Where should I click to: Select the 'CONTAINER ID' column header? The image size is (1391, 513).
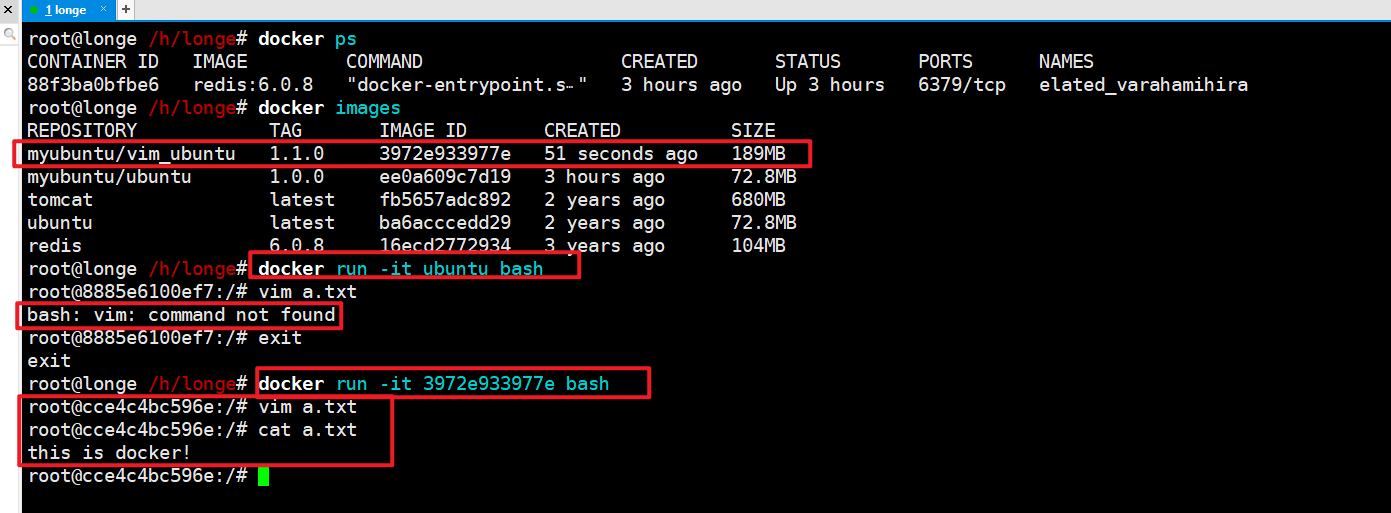93,62
